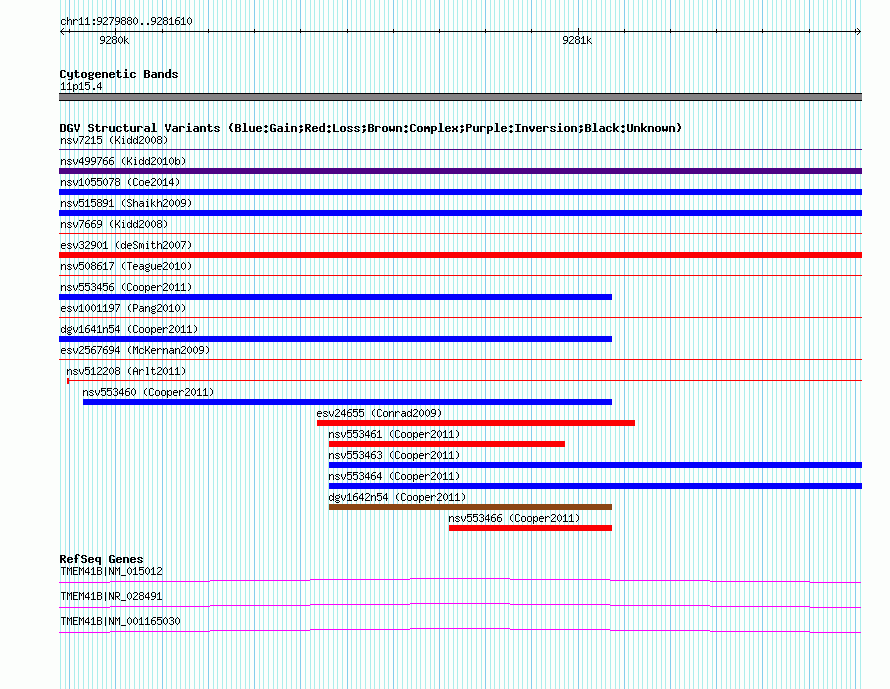Image resolution: width=890 pixels, height=689 pixels.
Task: Click the brown dgv1642n54 complex bar
Action: (x=471, y=507)
